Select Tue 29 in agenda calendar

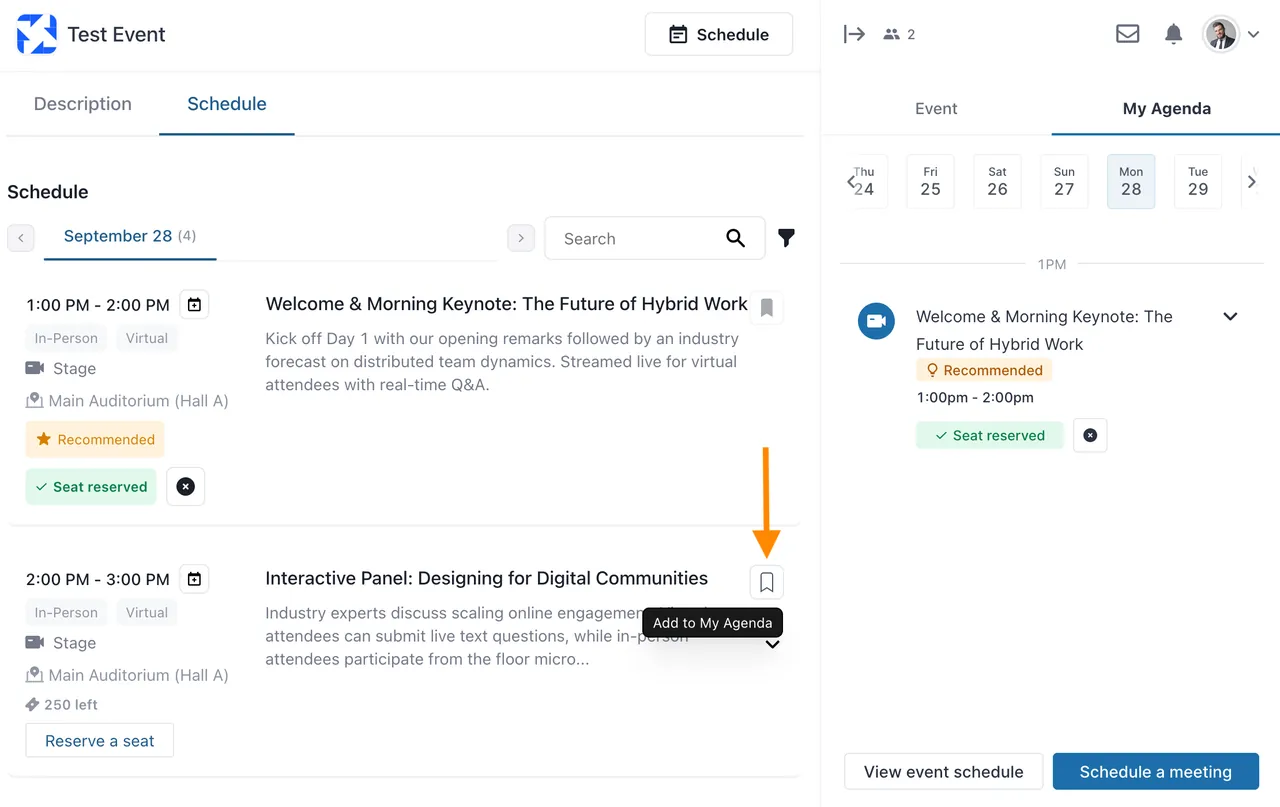(x=1198, y=182)
